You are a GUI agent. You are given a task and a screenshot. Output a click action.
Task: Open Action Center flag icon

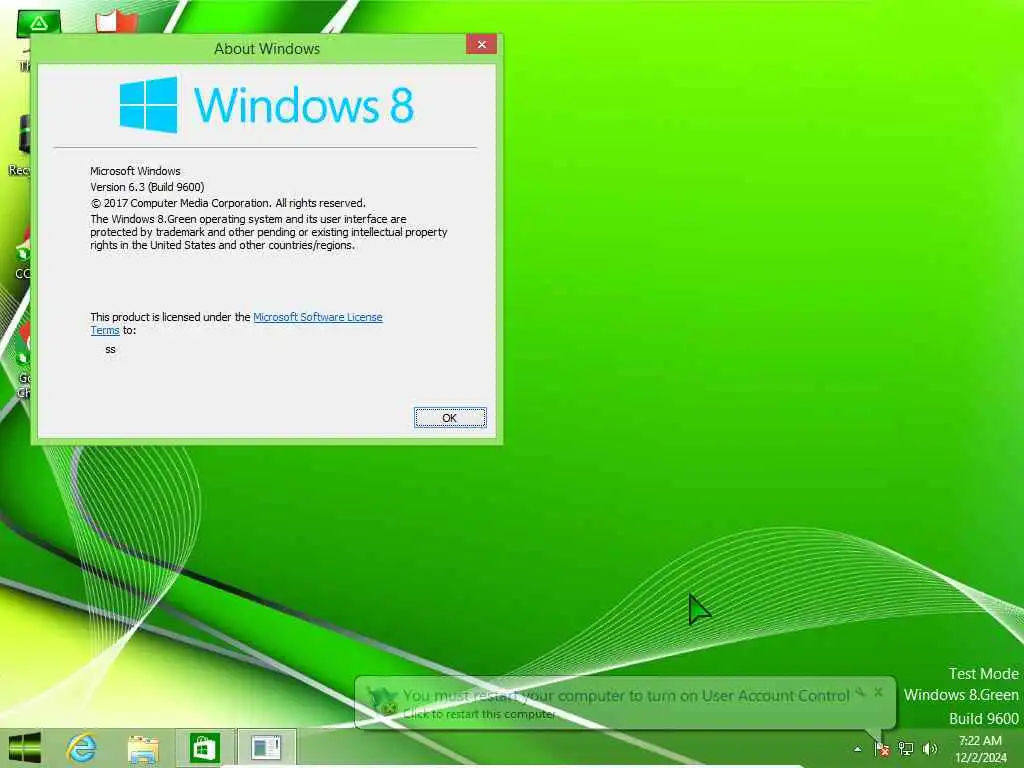click(881, 749)
